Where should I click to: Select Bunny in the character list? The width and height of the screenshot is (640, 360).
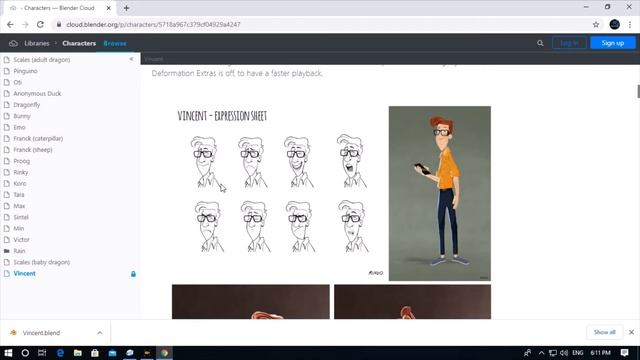coord(22,116)
